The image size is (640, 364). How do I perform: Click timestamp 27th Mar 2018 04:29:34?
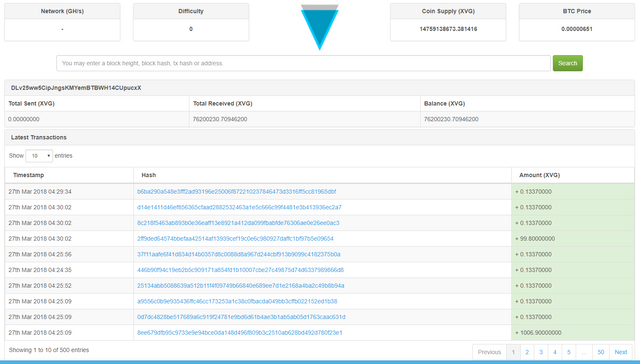pyautogui.click(x=40, y=191)
